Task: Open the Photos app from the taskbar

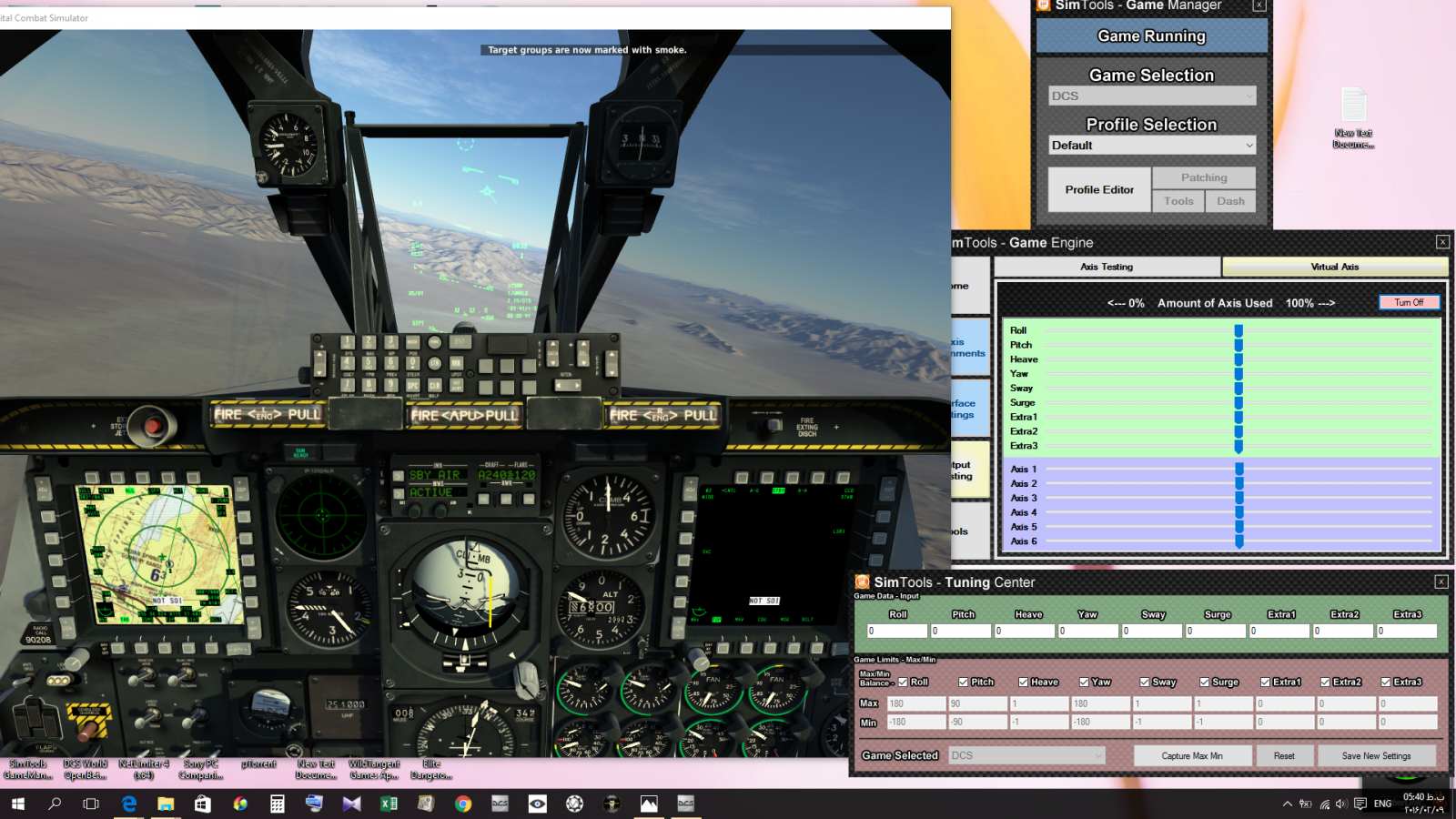Action: [649, 804]
